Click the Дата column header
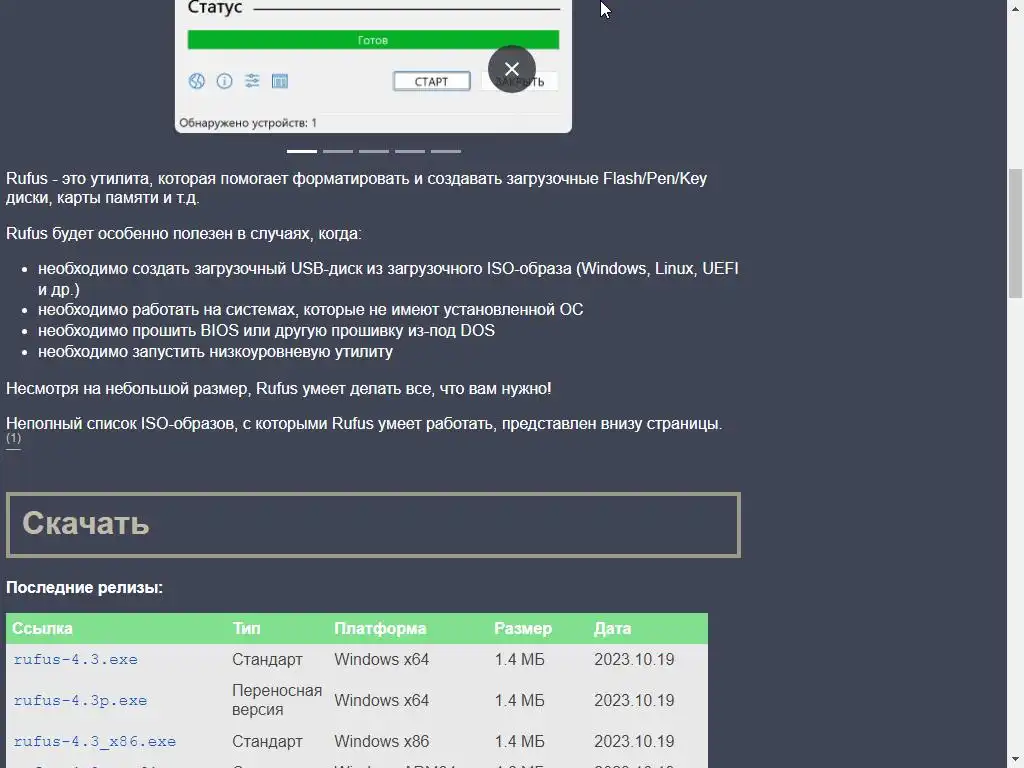The height and width of the screenshot is (768, 1024). [612, 628]
